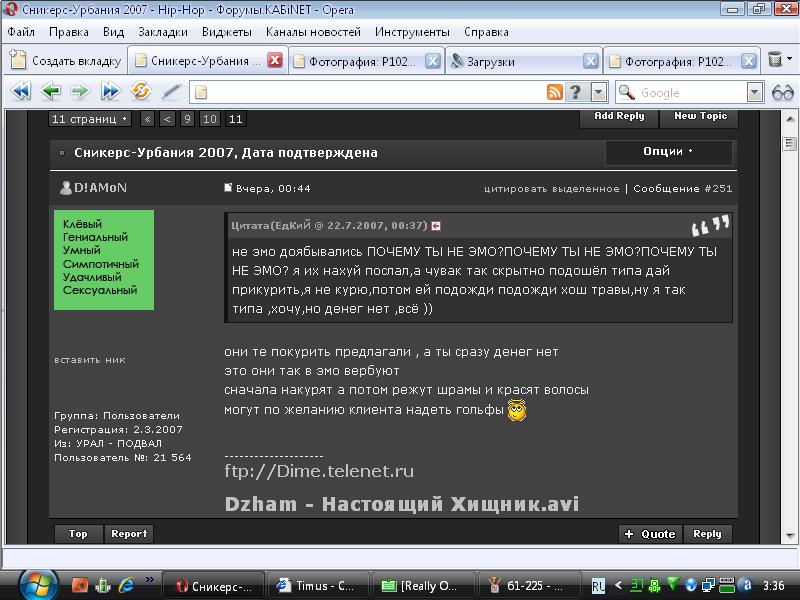The width and height of the screenshot is (800, 600).
Task: Click the D!AMoN username link
Action: 100,188
